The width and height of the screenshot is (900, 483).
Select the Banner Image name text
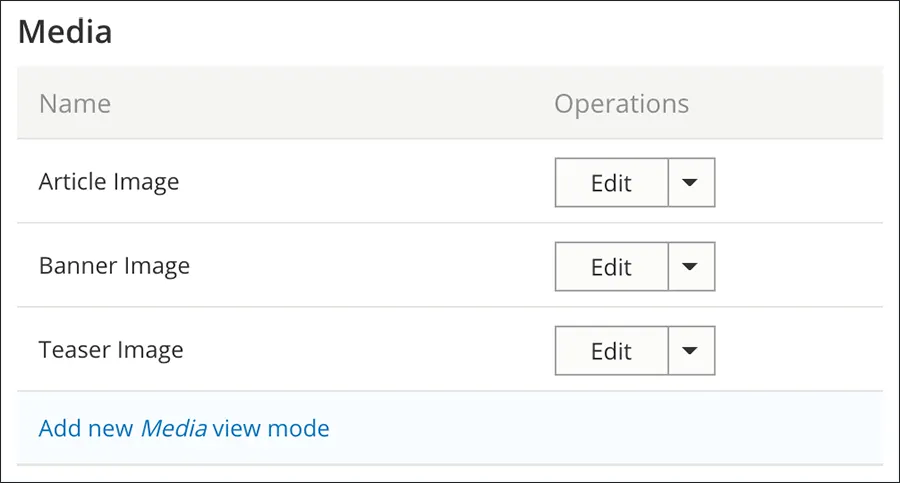[x=114, y=266]
